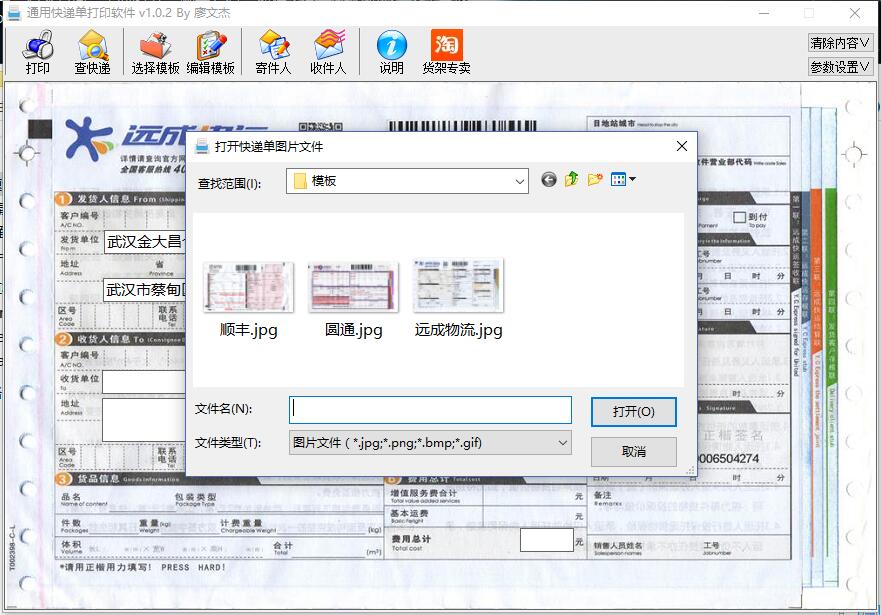This screenshot has height=615, width=881.
Task: Click the 取消 cancel button
Action: click(634, 452)
